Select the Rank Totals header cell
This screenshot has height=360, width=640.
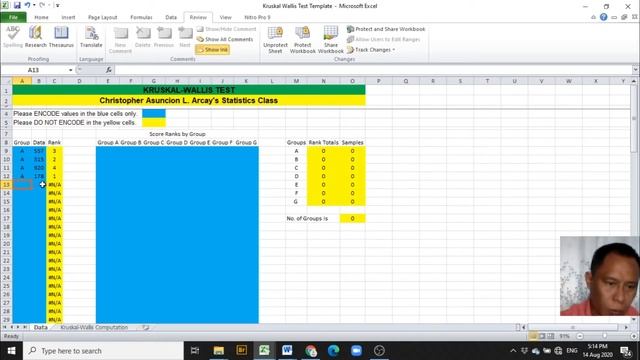323,142
